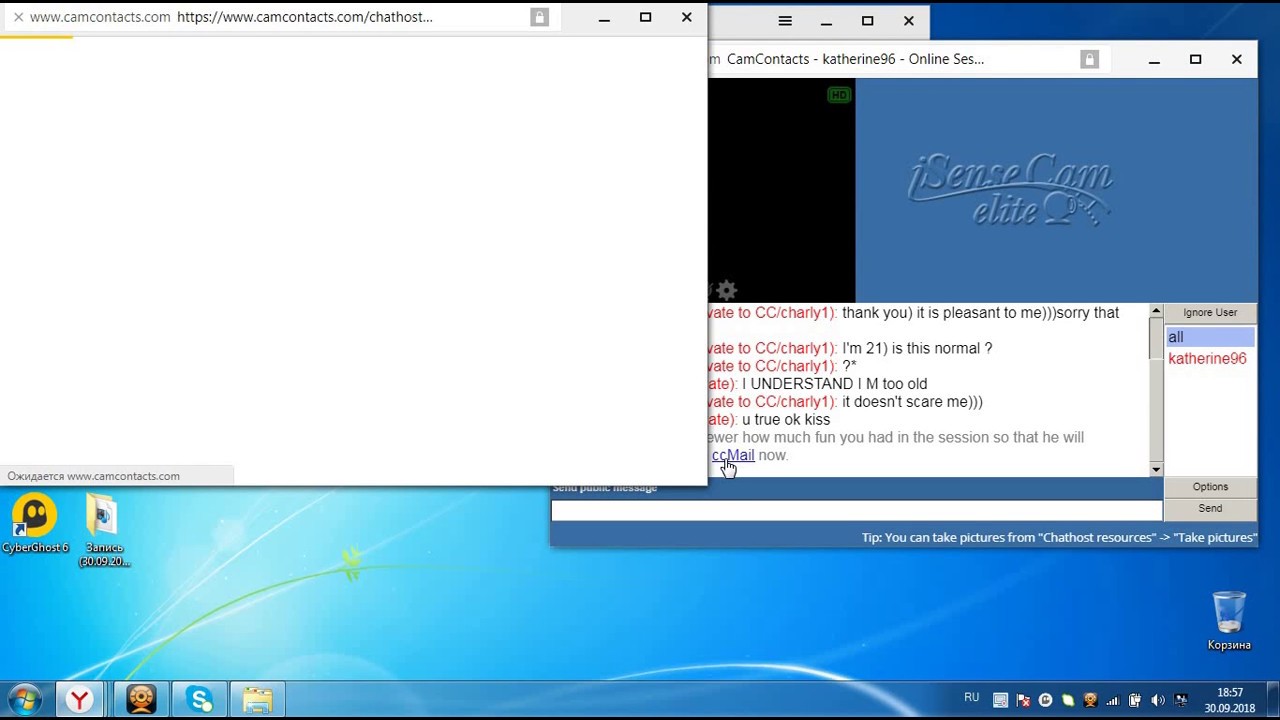Open Action Center flag tray icon
The height and width of the screenshot is (720, 1280).
[x=1023, y=700]
